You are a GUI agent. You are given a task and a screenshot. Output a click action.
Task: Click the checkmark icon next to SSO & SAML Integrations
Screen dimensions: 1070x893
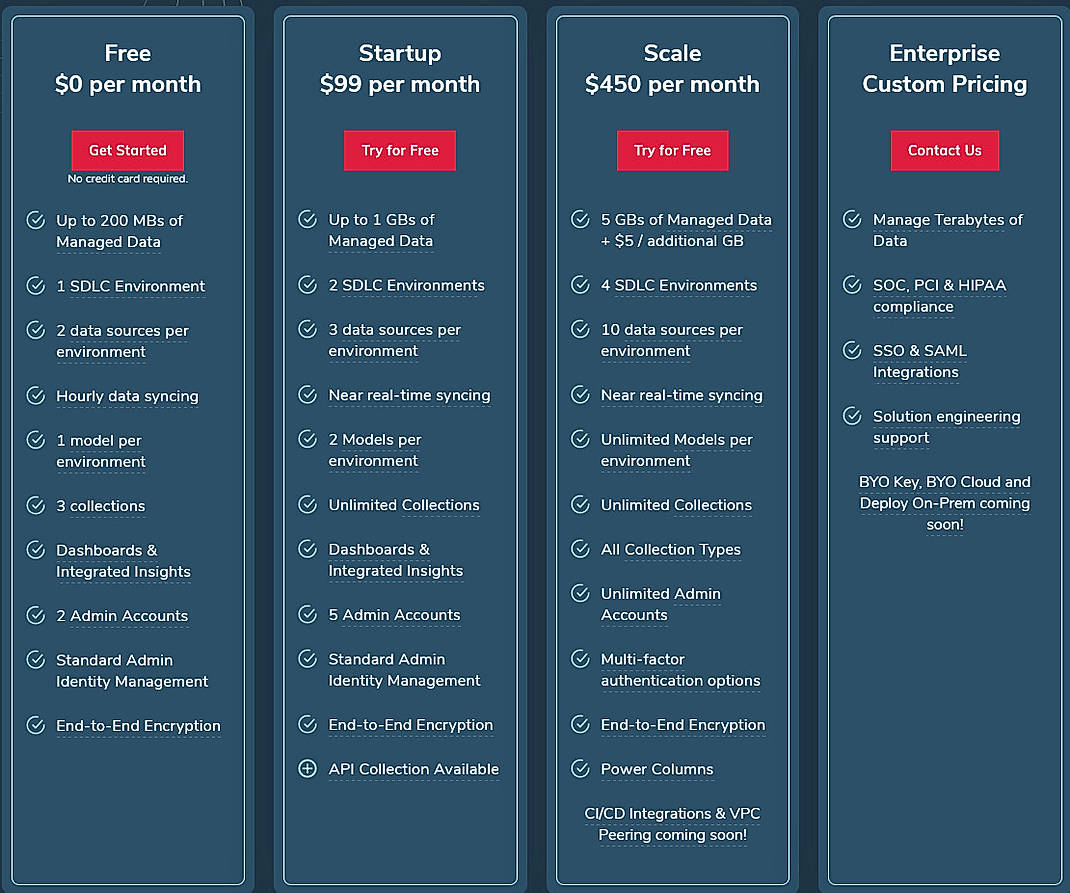coord(851,351)
